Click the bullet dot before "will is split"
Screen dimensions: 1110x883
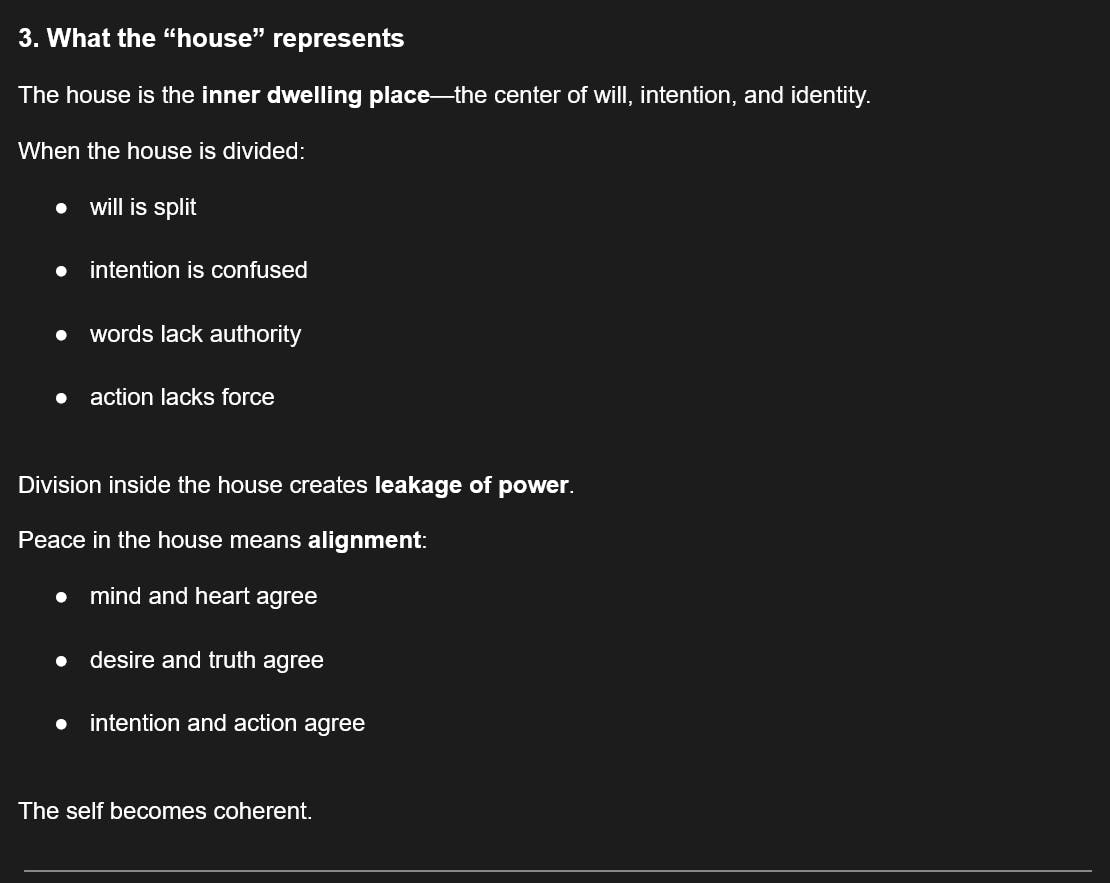click(x=62, y=208)
